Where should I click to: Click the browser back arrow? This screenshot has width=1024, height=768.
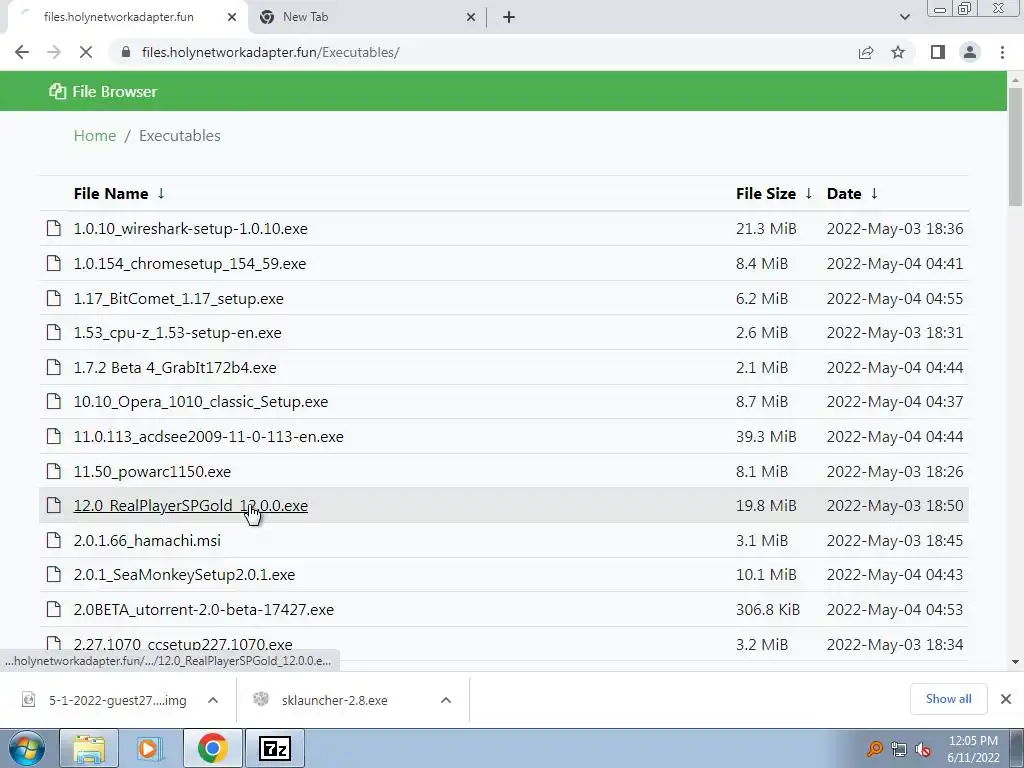[22, 52]
